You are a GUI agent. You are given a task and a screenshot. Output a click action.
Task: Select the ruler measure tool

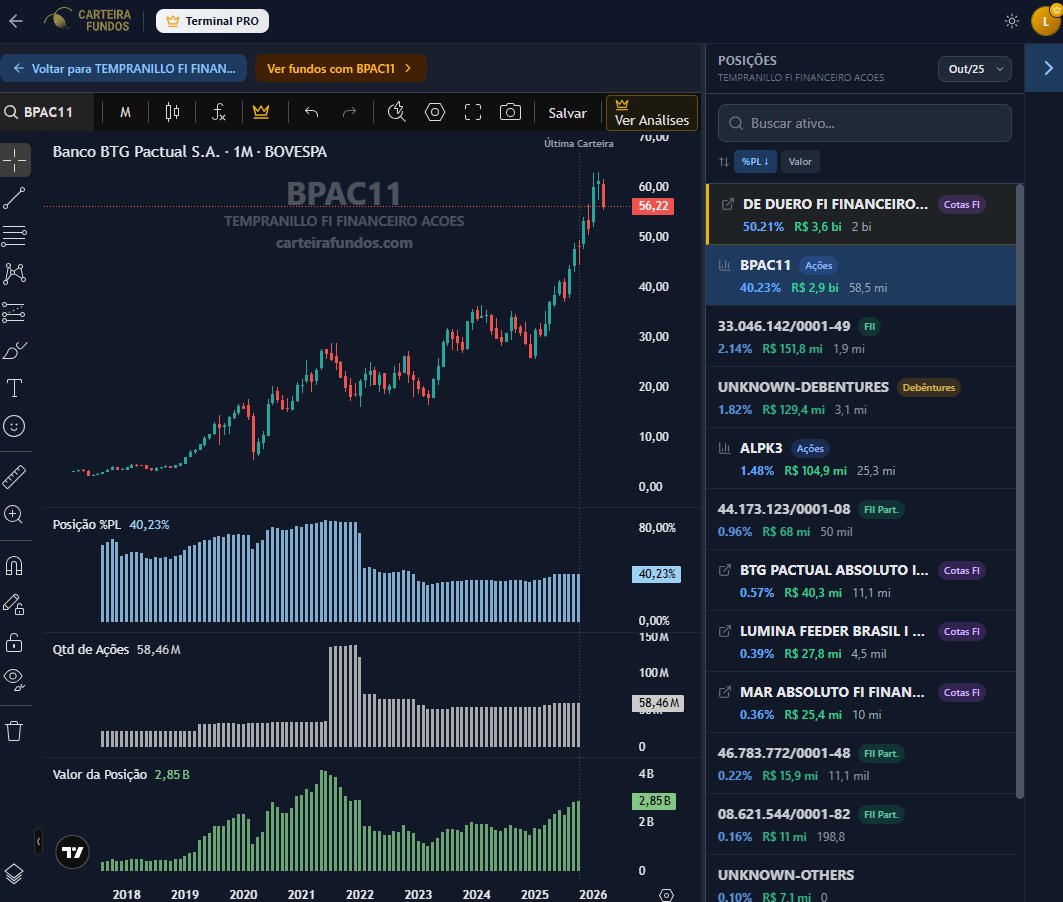pos(15,477)
